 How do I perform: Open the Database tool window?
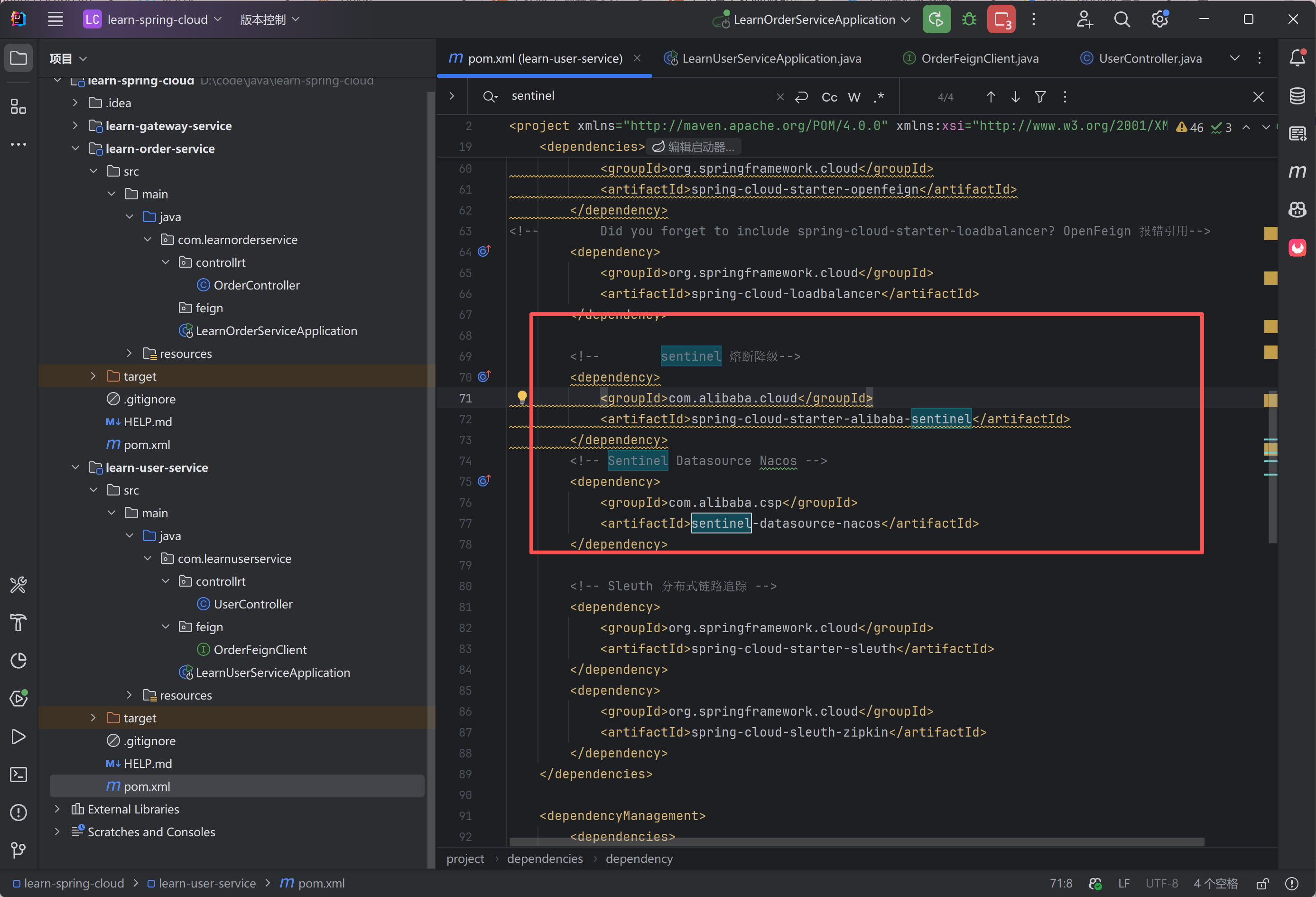[x=1297, y=96]
